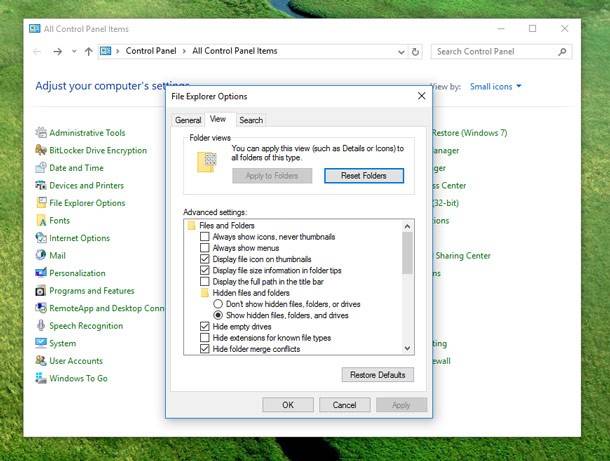
Task: Open Programs and Features icon
Action: point(41,291)
